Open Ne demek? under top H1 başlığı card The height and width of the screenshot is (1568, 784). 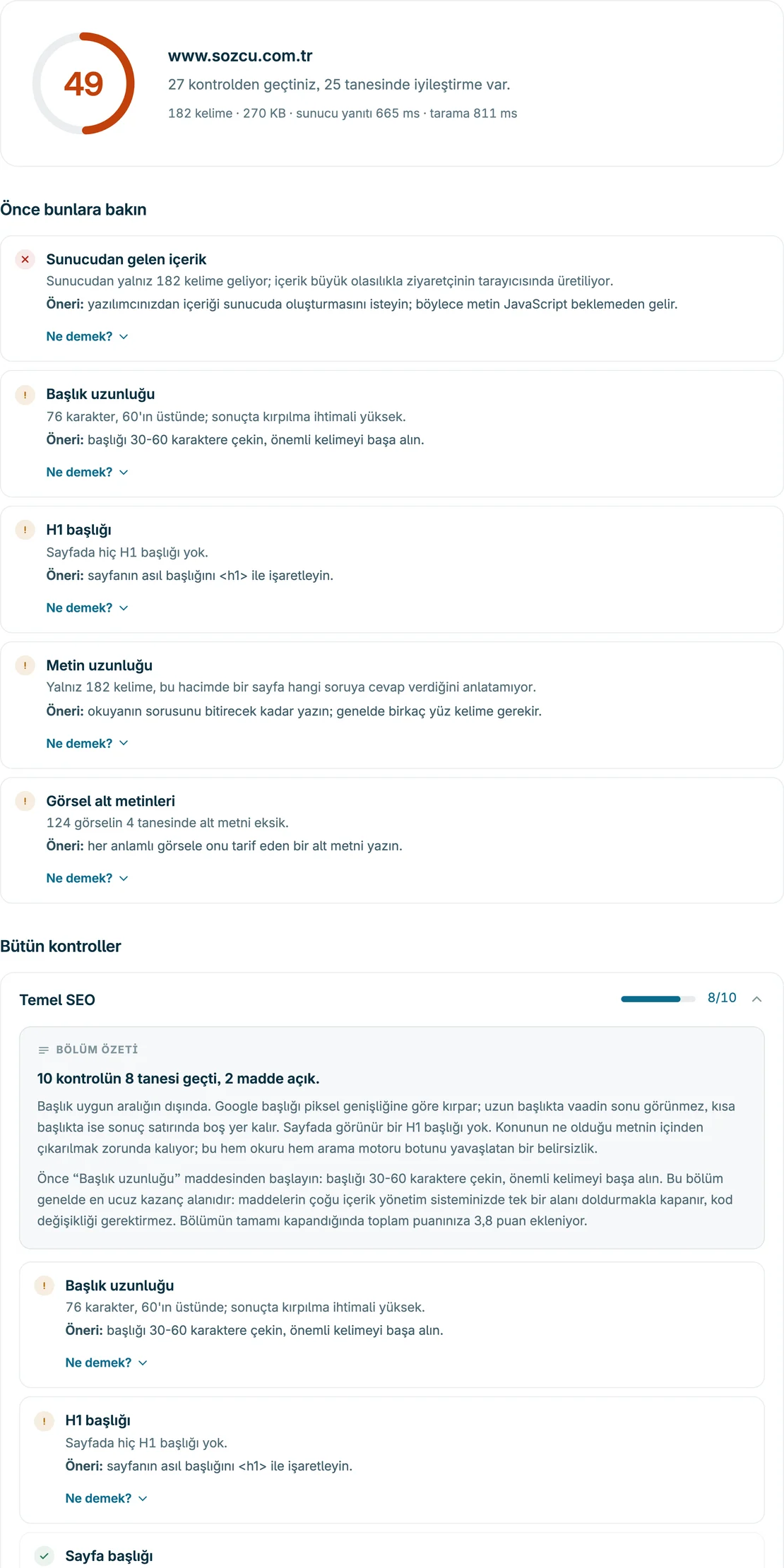[87, 607]
